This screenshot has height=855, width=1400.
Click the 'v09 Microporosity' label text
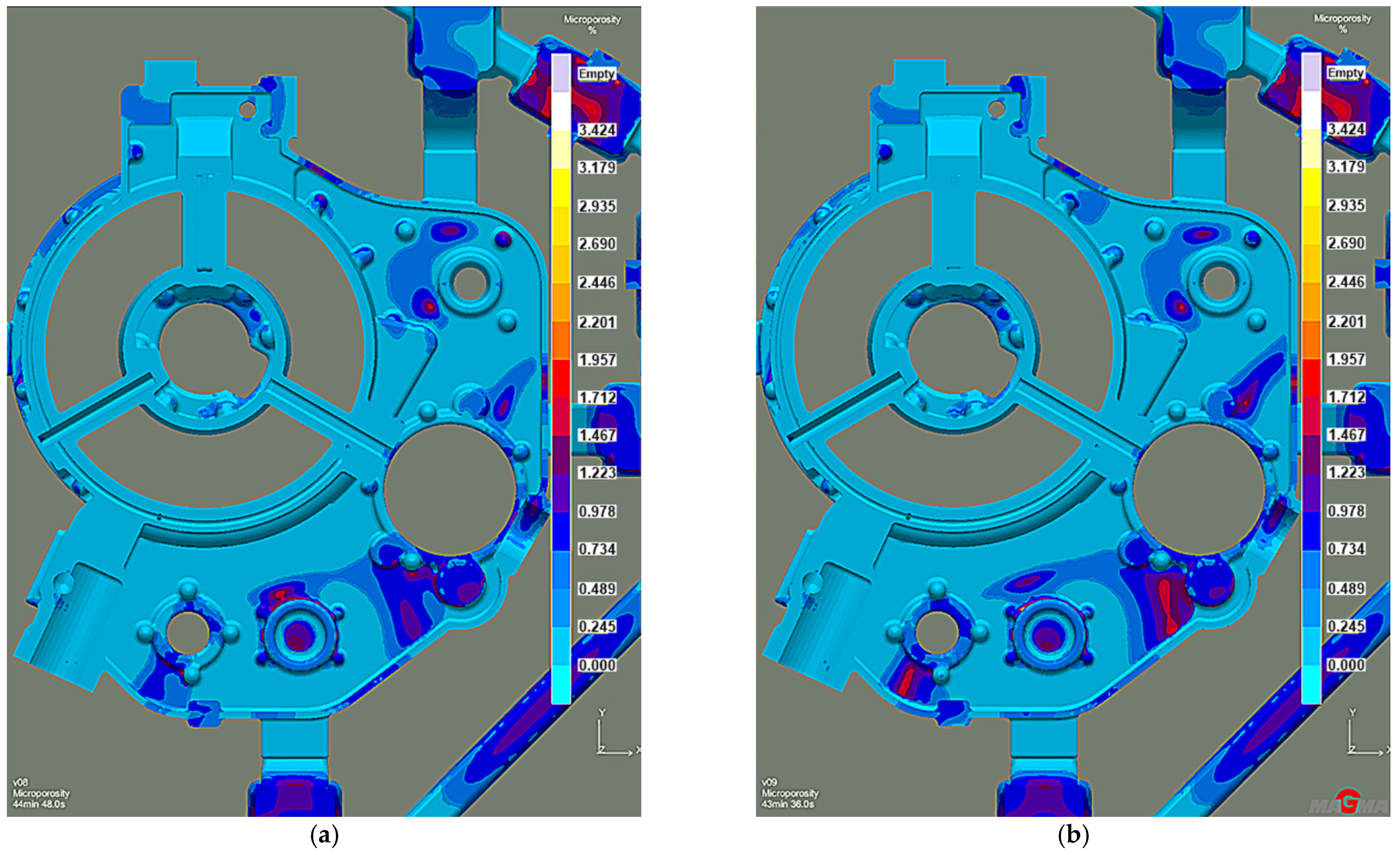tap(790, 792)
